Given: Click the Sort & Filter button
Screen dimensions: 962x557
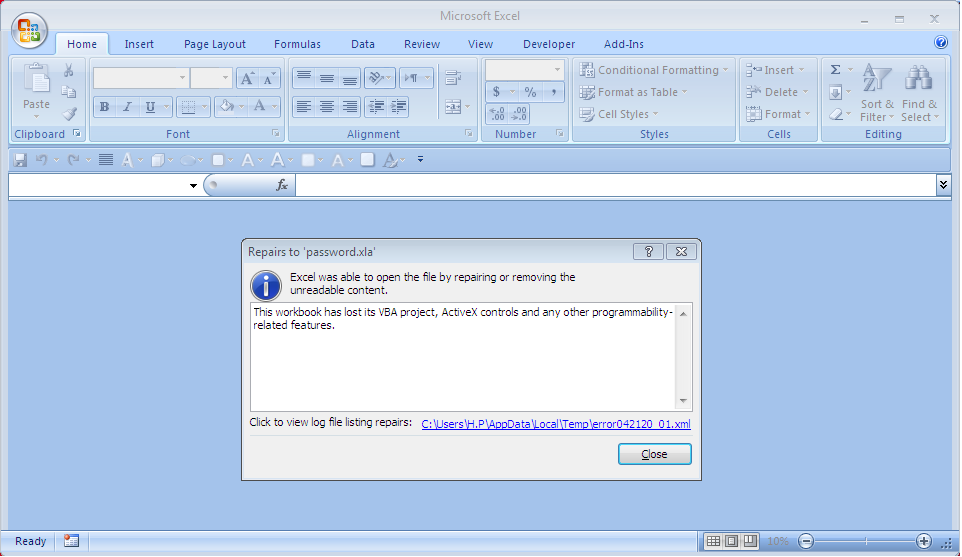Looking at the screenshot, I should click(877, 92).
